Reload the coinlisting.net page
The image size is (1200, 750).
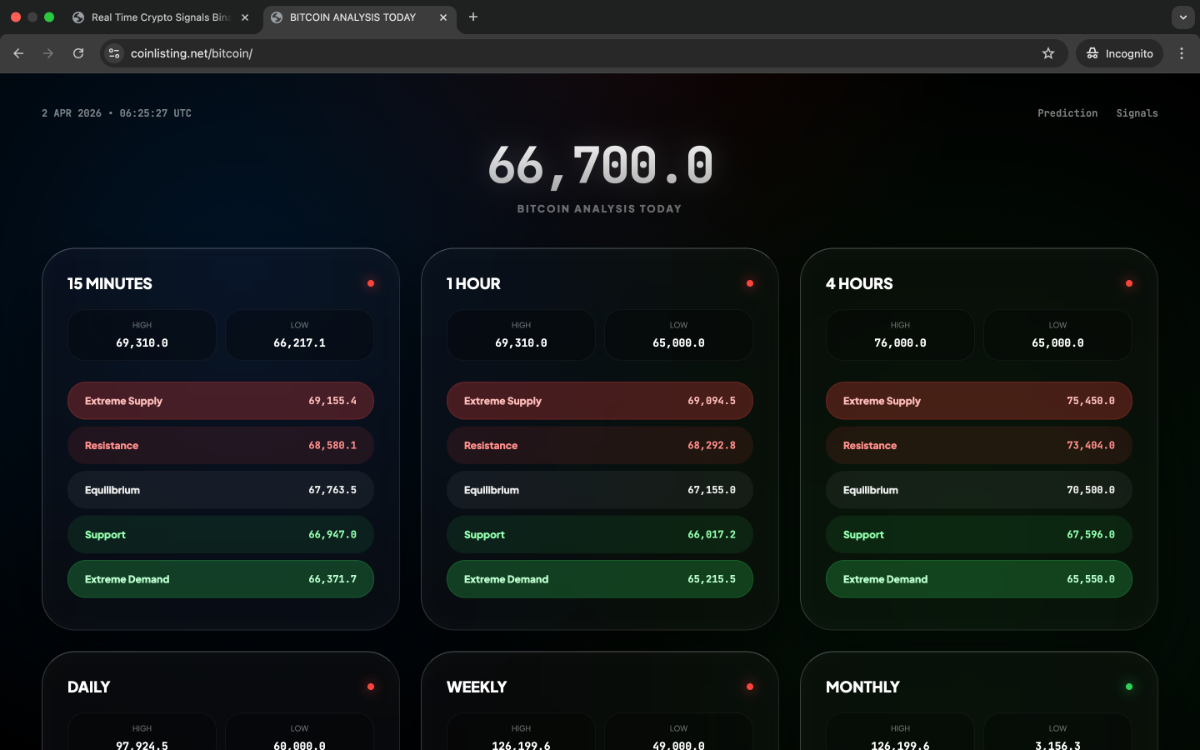tap(78, 53)
